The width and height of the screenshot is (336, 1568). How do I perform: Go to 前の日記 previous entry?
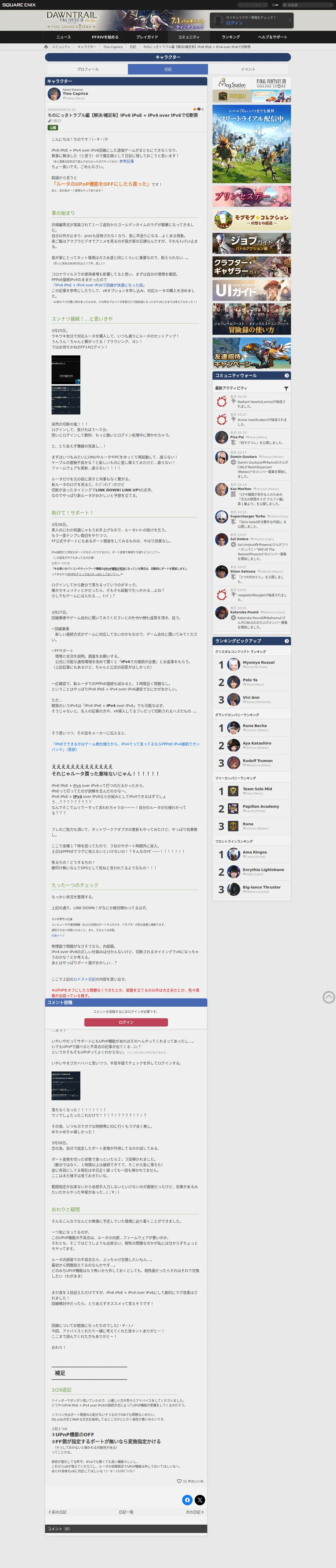click(58, 1512)
